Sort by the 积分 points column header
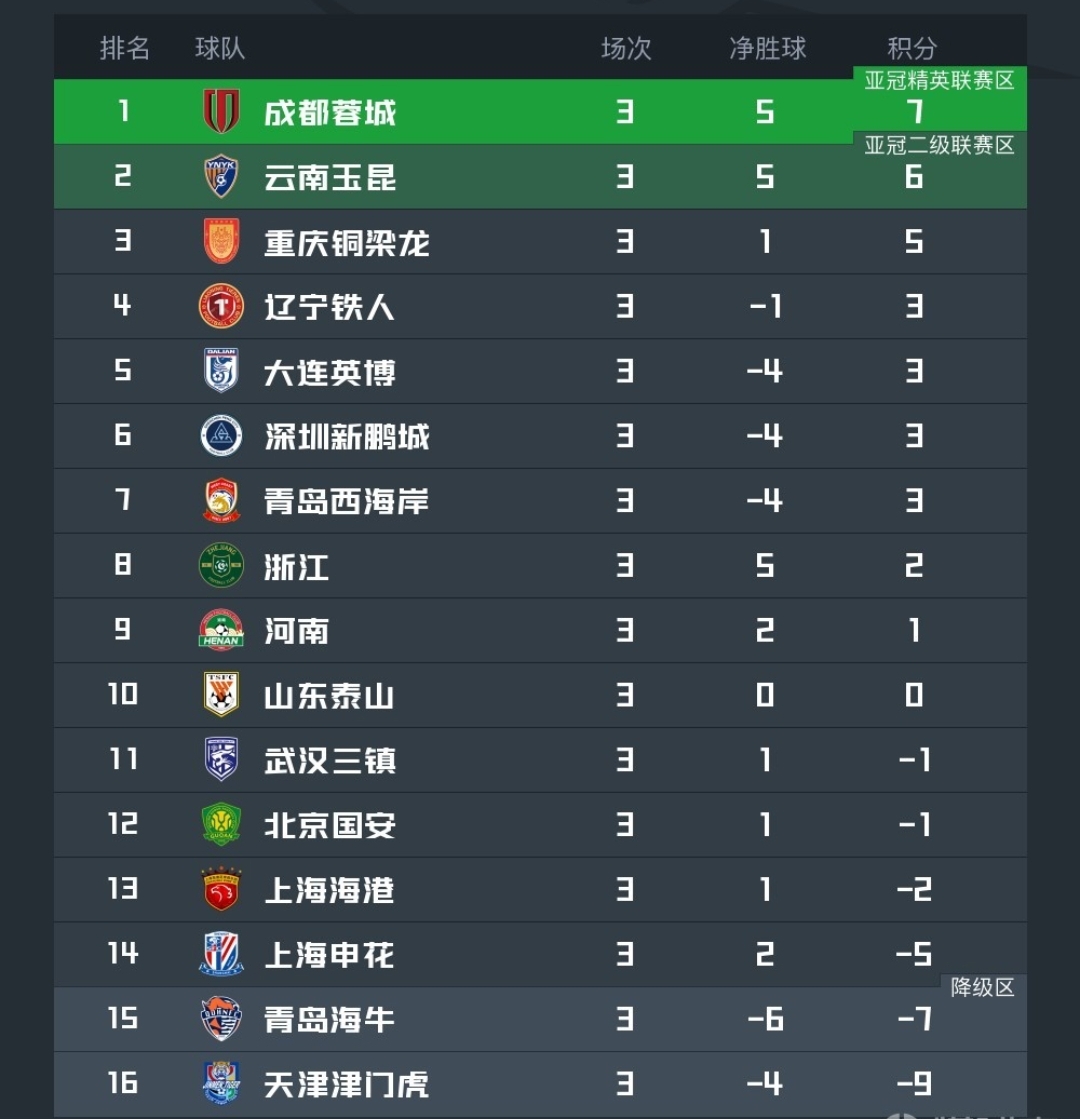 pyautogui.click(x=912, y=48)
